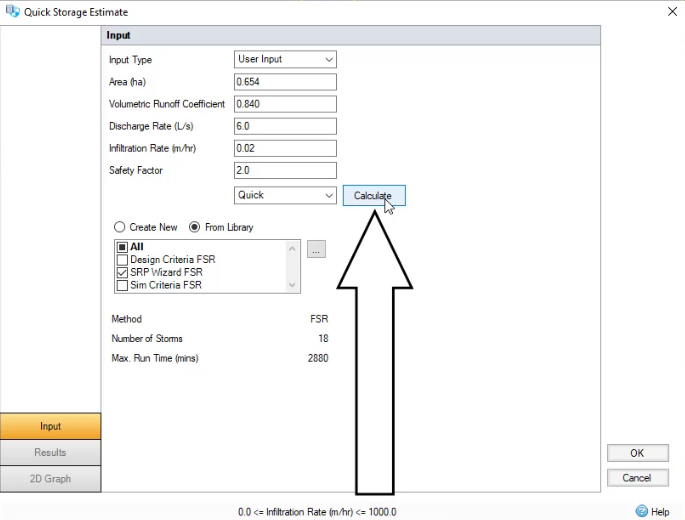
Task: Click the Max. Run Time value 2880
Action: pos(318,358)
